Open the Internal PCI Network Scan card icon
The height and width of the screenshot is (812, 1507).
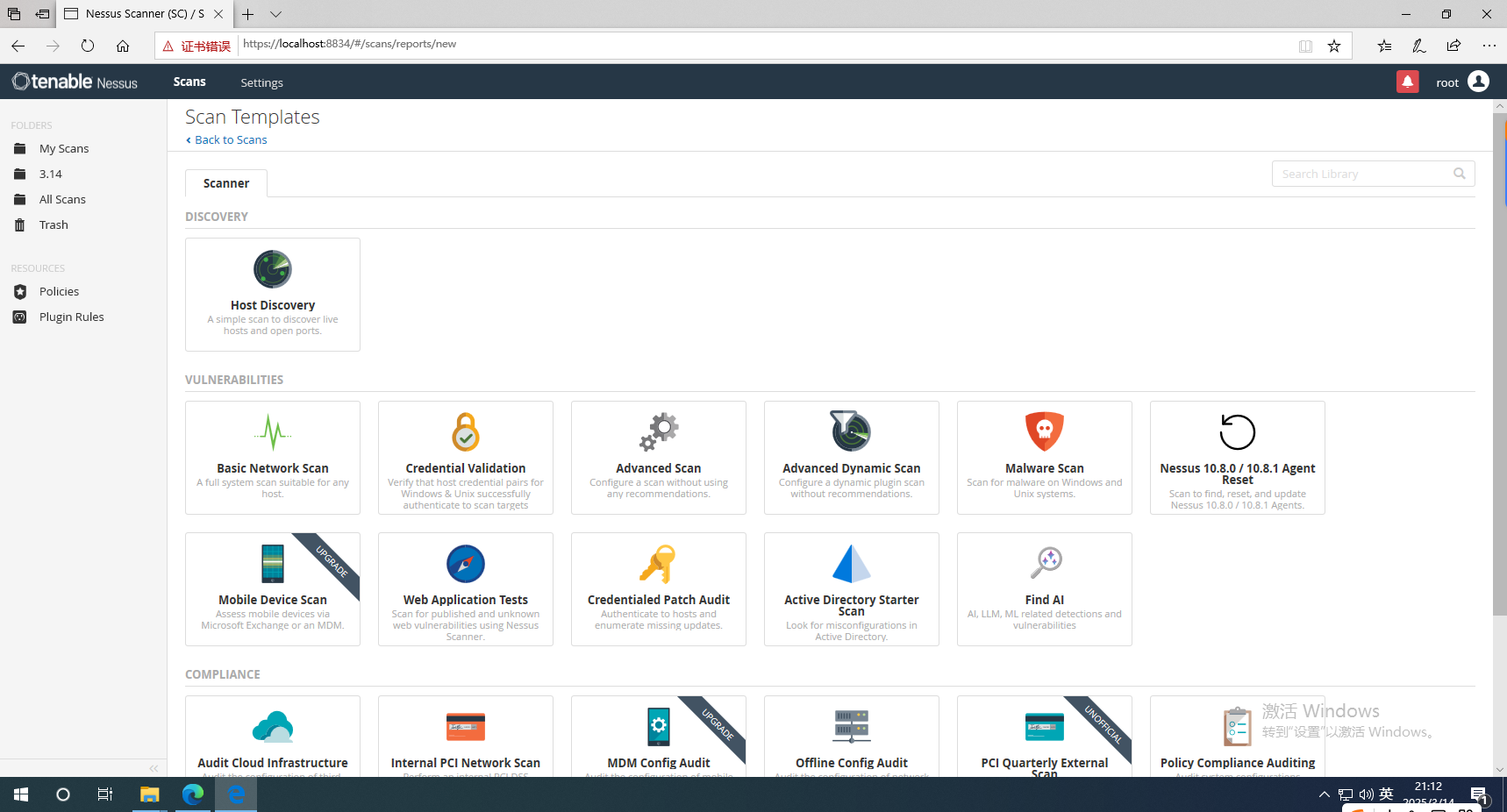466,727
